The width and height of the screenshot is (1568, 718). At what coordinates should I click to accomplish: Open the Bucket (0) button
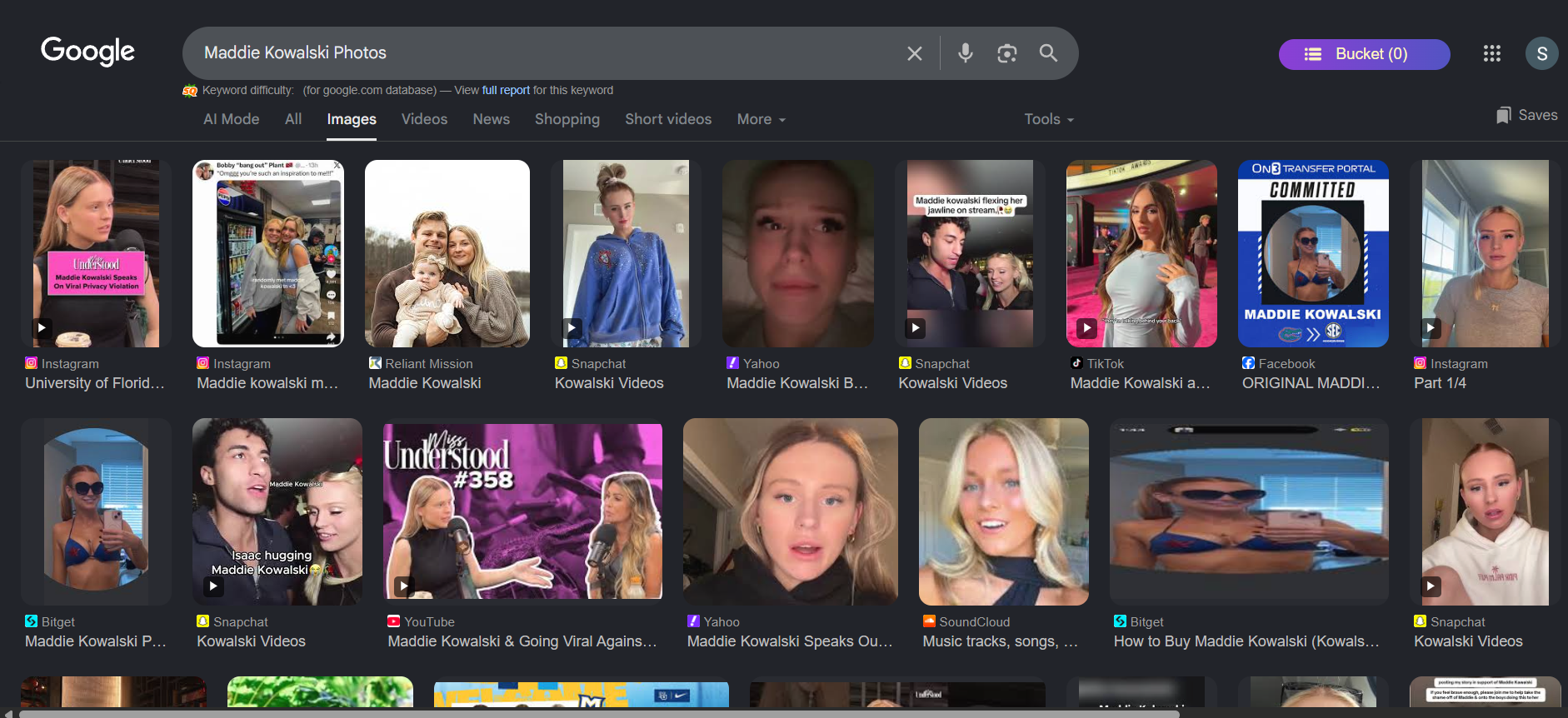(1365, 54)
